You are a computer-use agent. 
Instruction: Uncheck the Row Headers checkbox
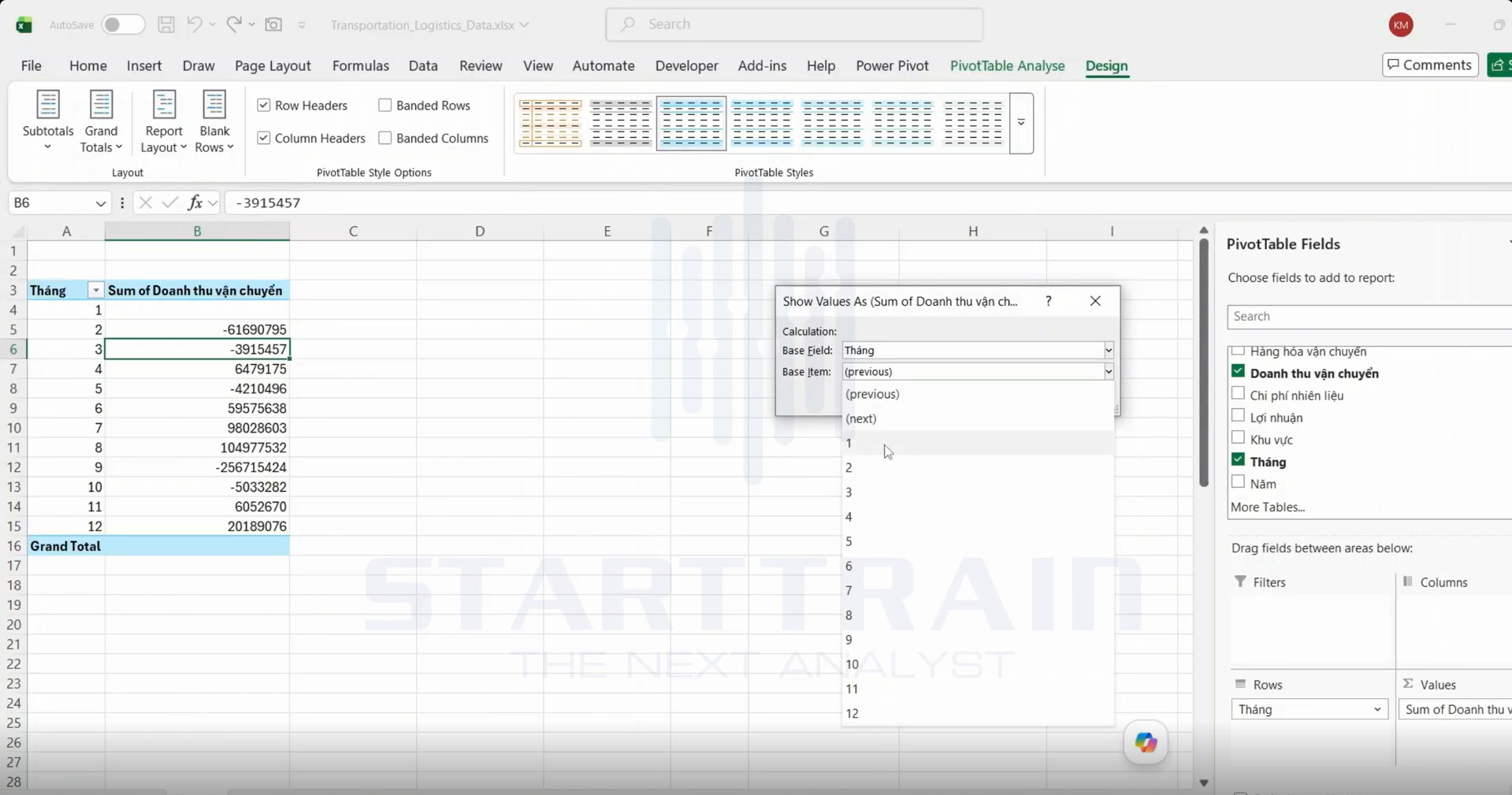264,105
